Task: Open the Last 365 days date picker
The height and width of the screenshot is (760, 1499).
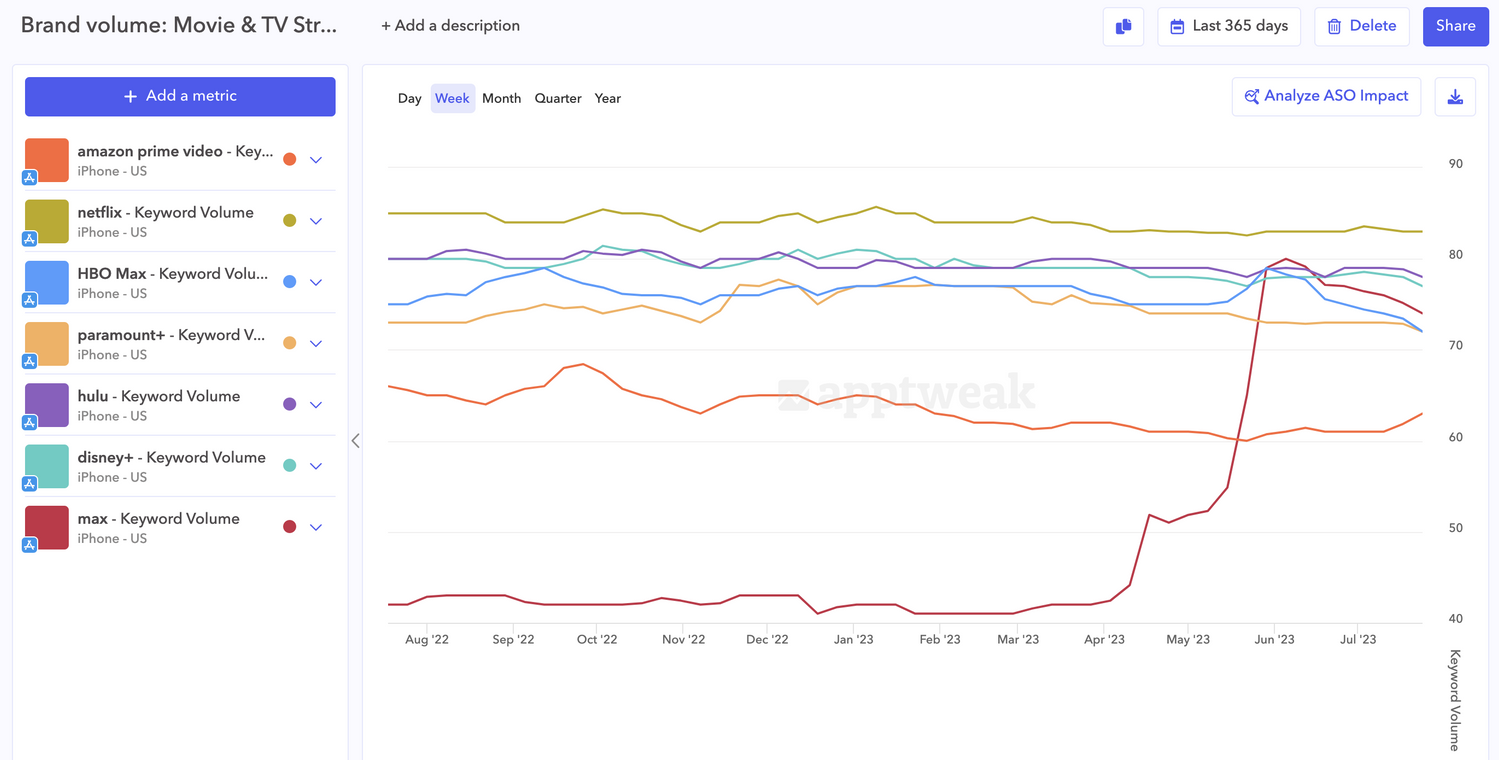Action: tap(1229, 27)
